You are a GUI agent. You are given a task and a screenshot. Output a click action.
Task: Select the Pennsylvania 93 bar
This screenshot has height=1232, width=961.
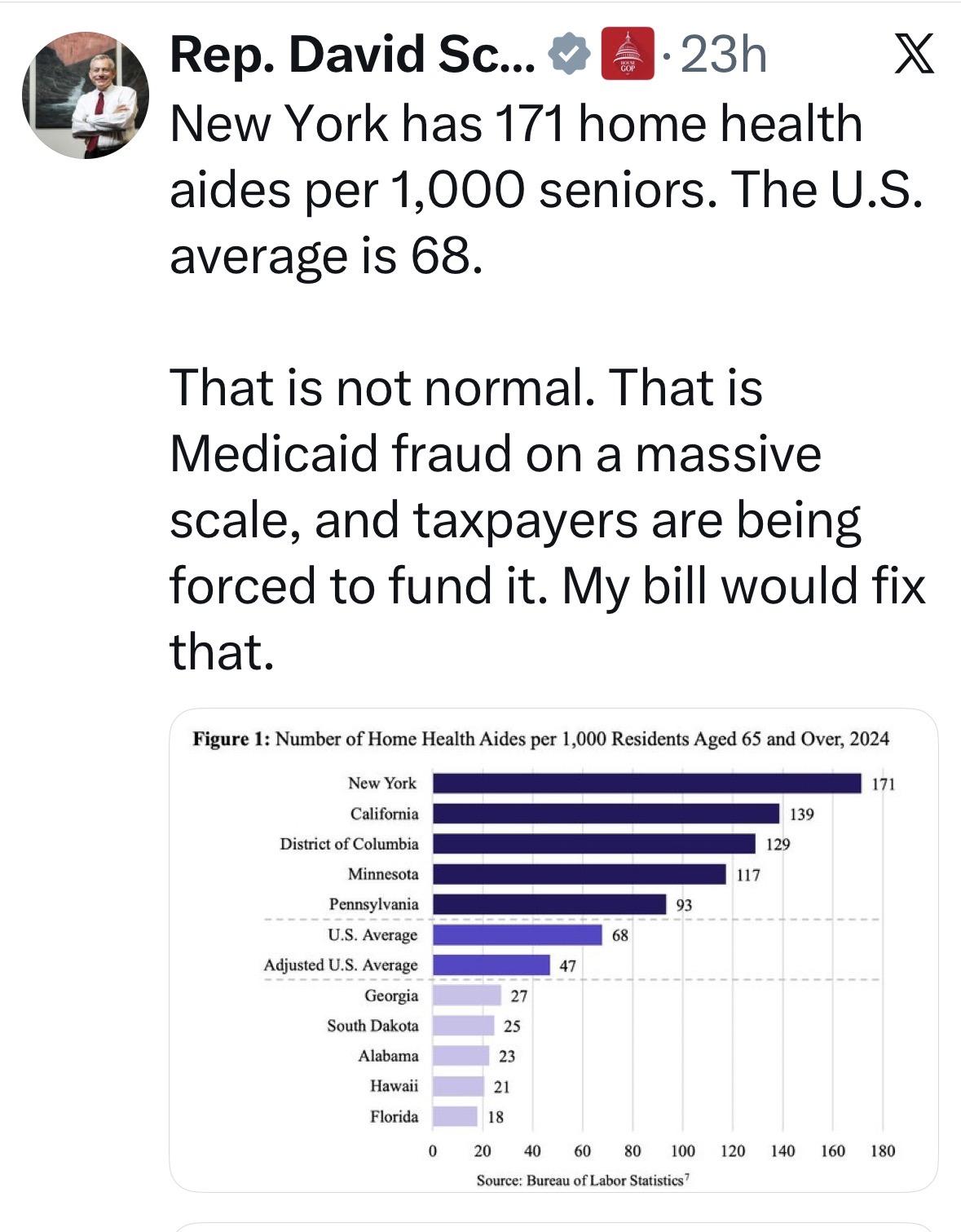[x=549, y=904]
